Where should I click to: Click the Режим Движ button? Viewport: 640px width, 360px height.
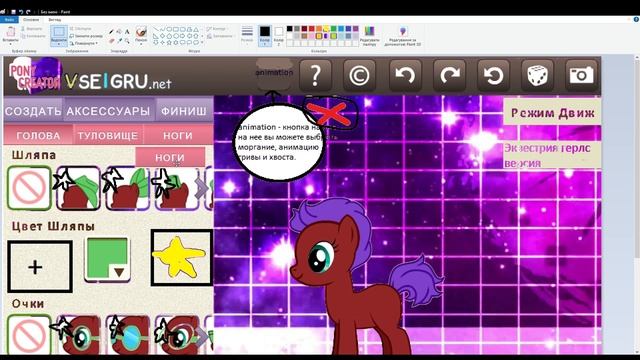[552, 112]
